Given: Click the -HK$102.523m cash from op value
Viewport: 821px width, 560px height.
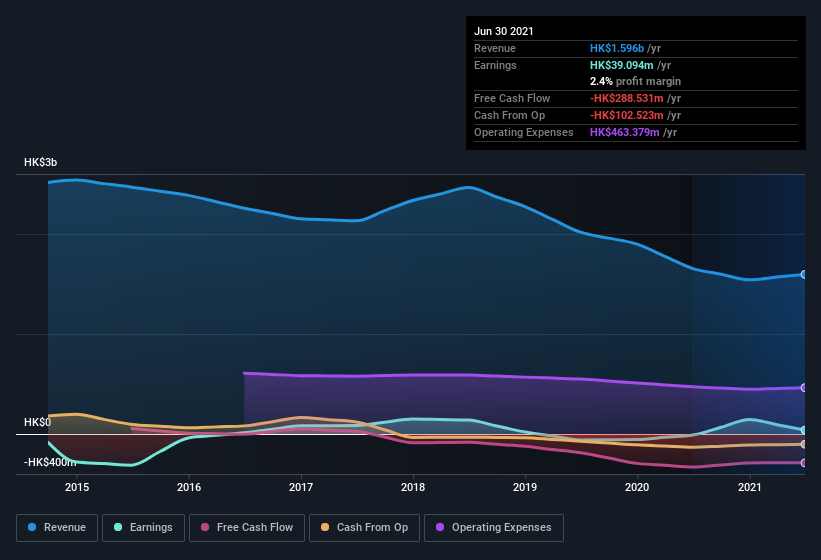Looking at the screenshot, I should (x=627, y=115).
